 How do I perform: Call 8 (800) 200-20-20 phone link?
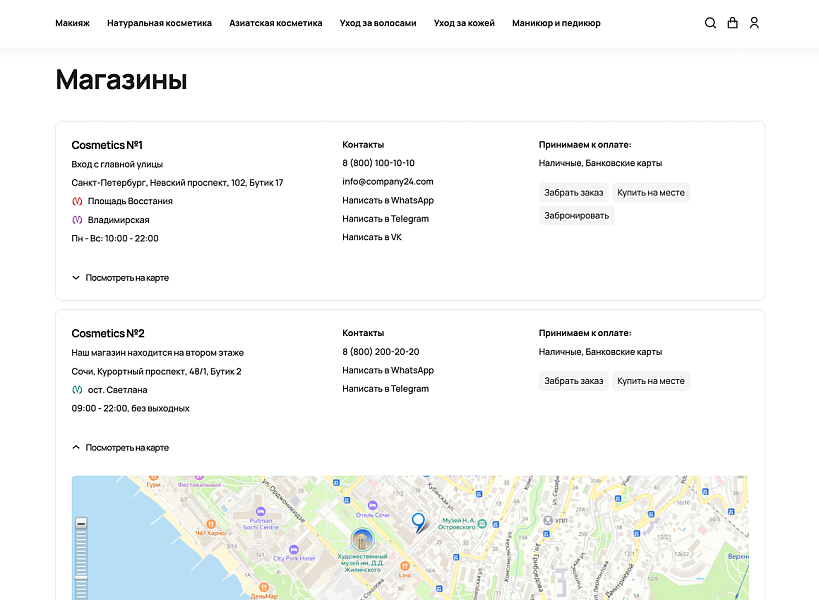[380, 352]
